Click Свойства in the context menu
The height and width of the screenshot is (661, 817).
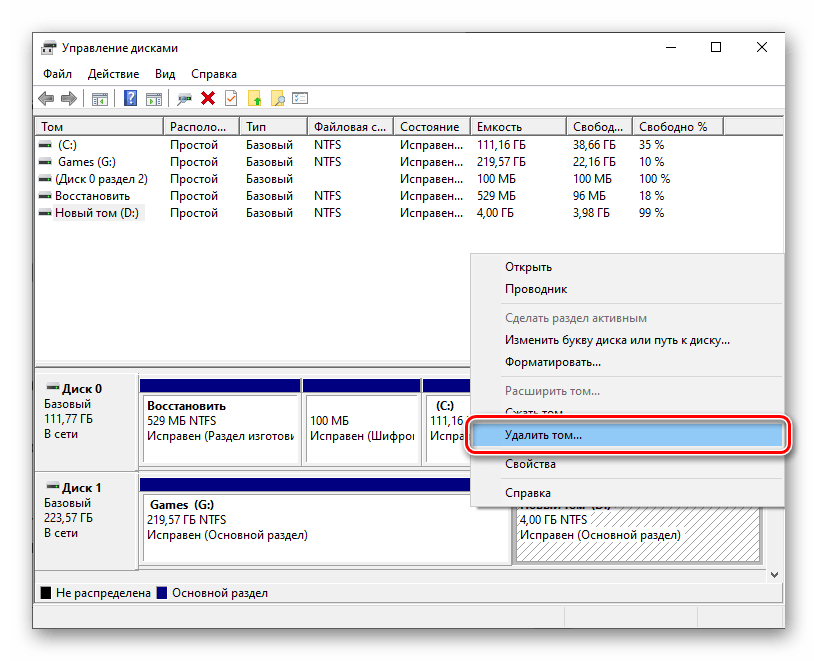click(x=530, y=464)
